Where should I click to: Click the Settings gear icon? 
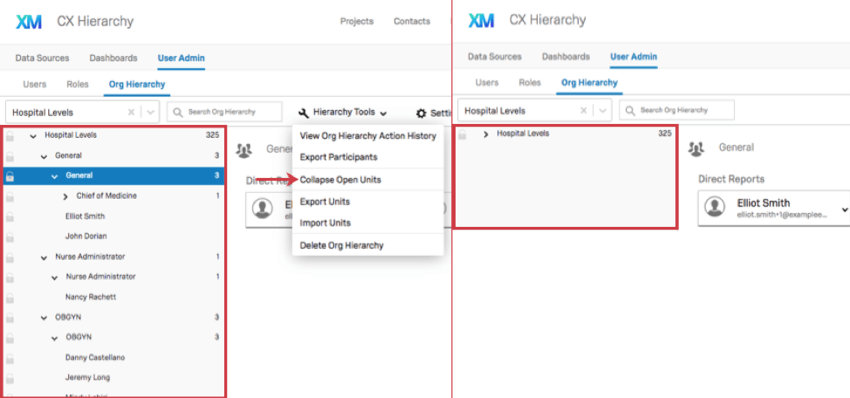[x=421, y=113]
